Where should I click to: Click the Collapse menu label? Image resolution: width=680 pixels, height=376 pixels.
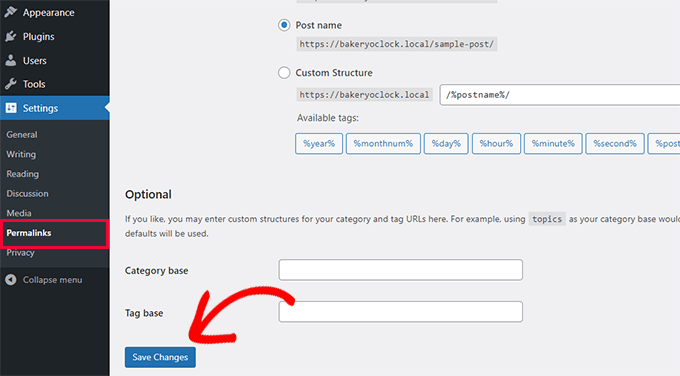point(52,280)
